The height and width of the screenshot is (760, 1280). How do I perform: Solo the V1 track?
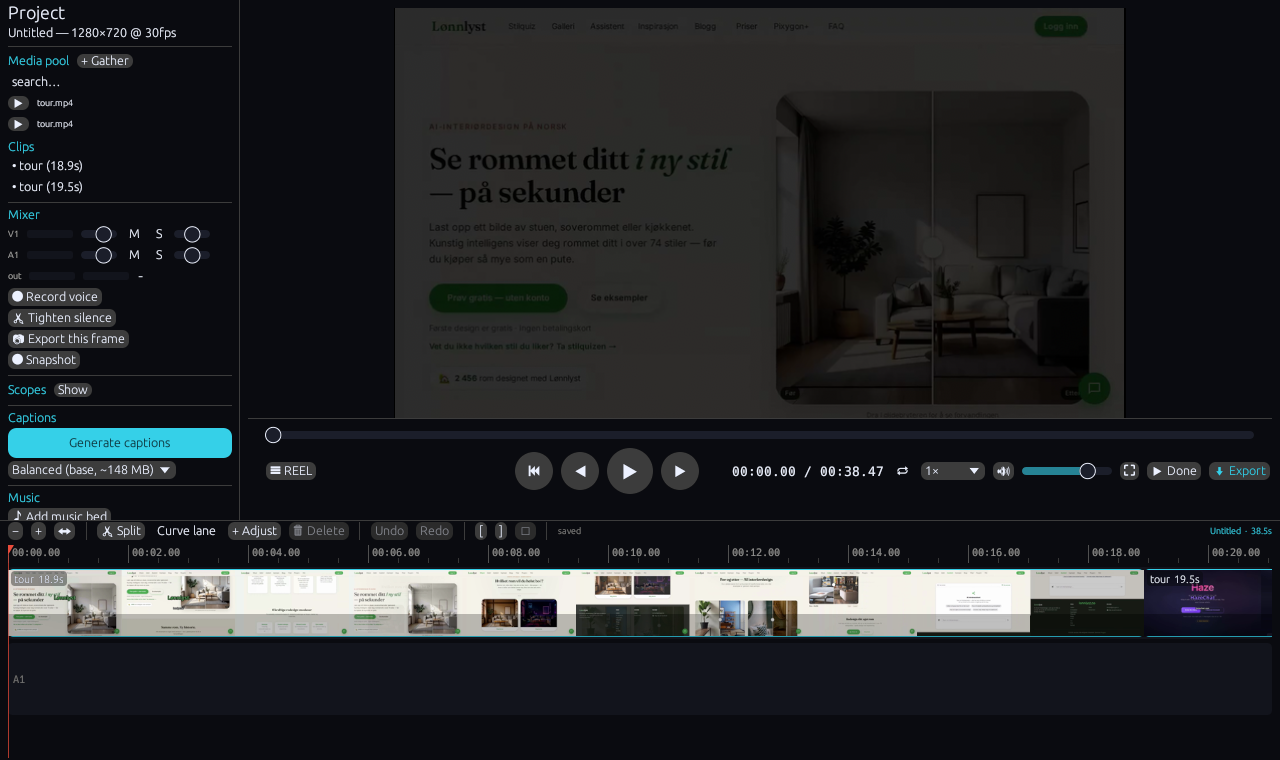click(159, 234)
